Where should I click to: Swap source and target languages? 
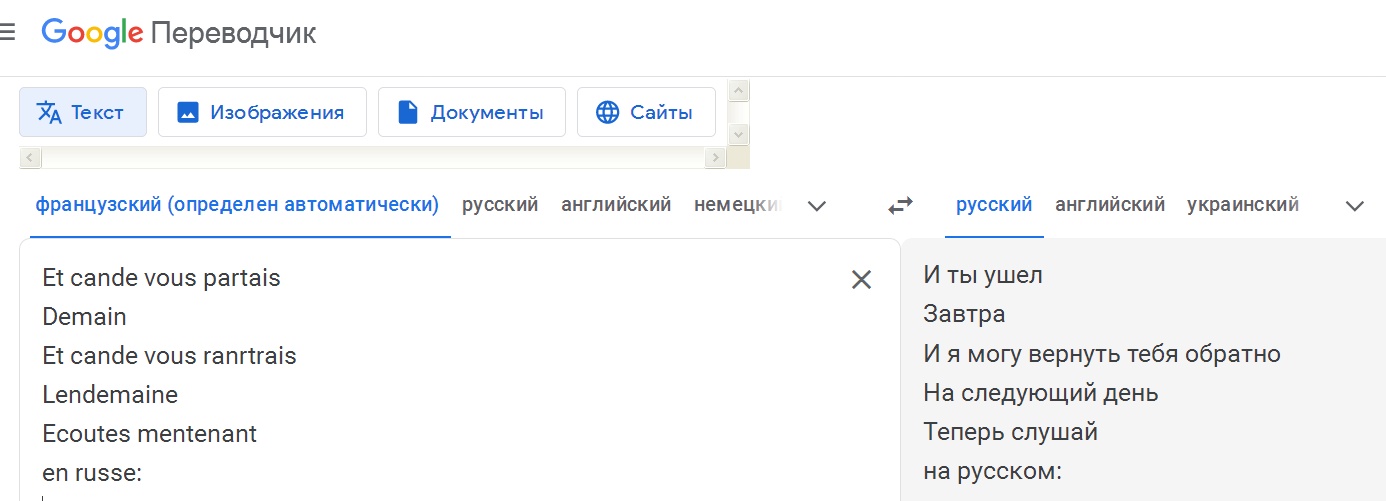(x=901, y=206)
